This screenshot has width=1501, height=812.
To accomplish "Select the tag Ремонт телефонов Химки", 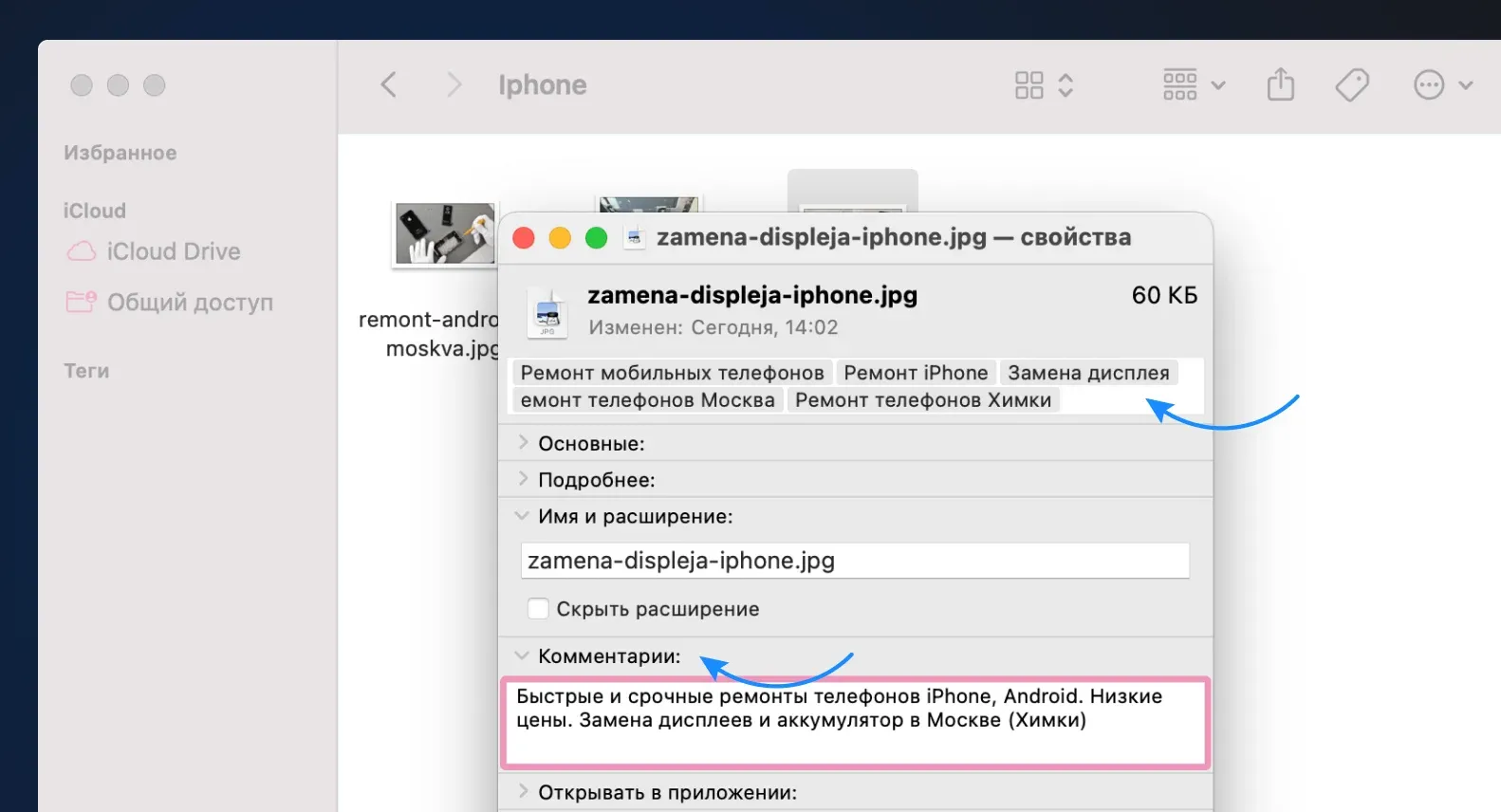I will [x=923, y=400].
